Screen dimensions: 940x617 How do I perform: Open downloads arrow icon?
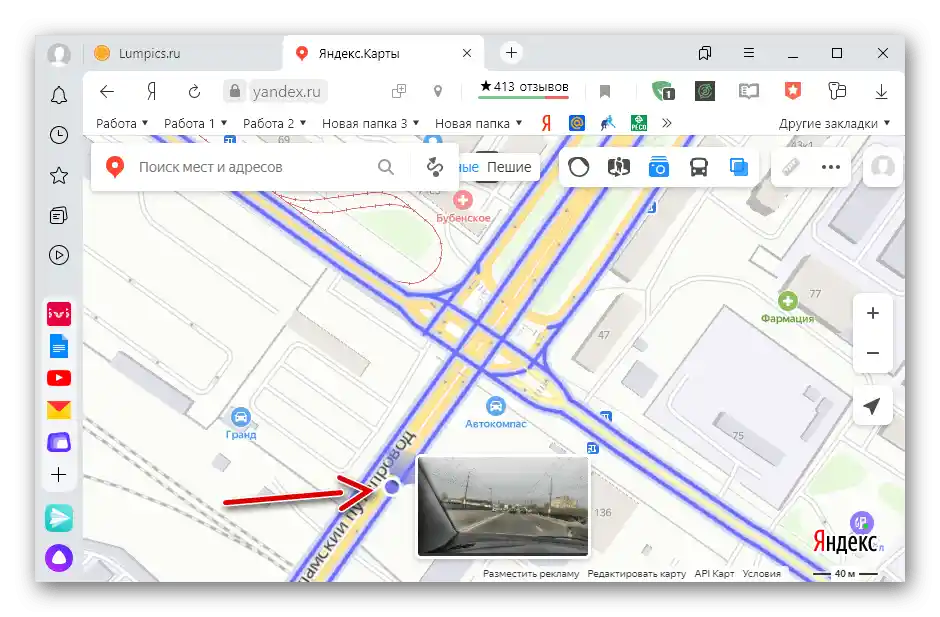pyautogui.click(x=881, y=92)
